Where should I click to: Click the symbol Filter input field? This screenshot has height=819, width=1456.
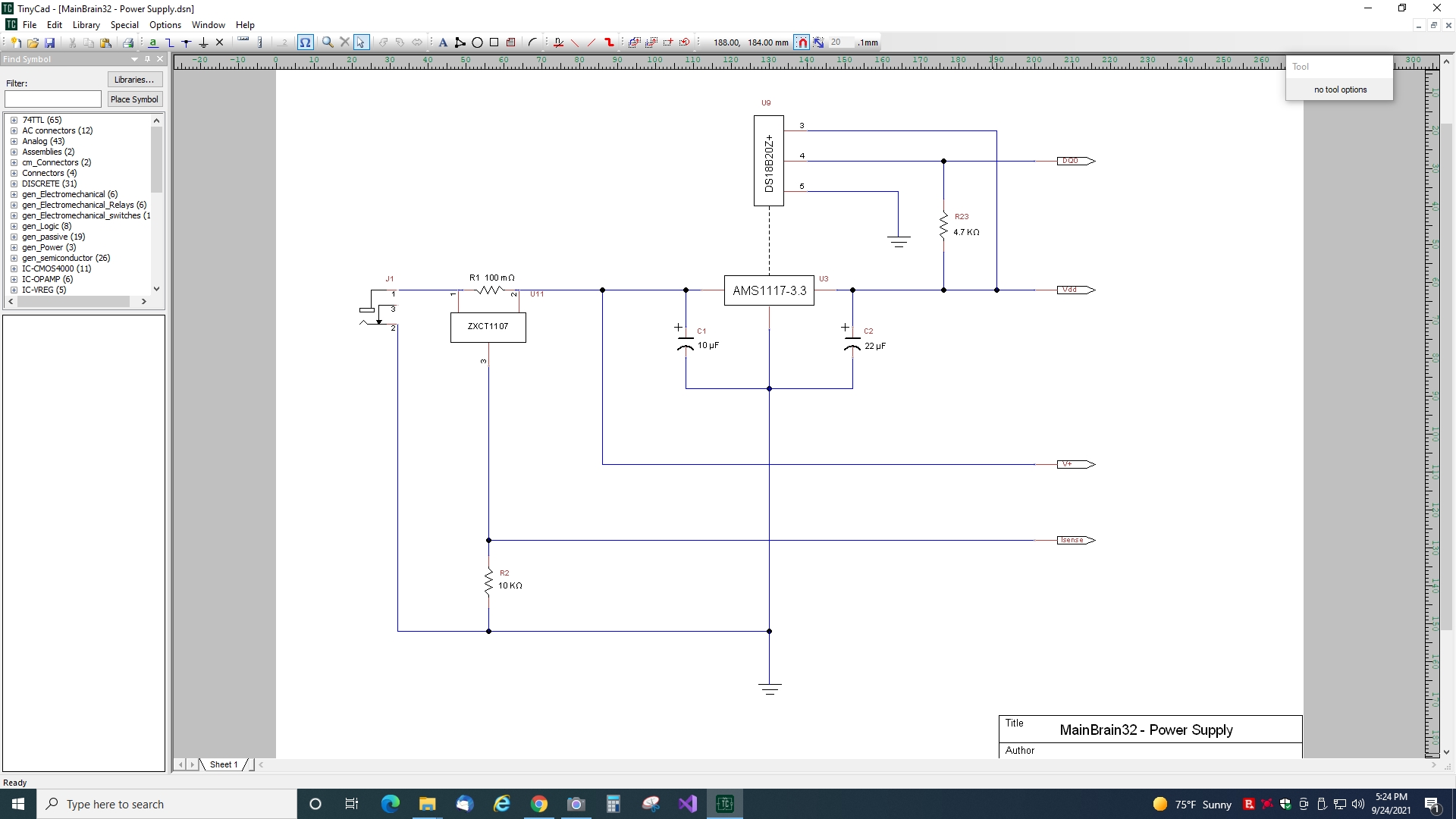pyautogui.click(x=53, y=99)
